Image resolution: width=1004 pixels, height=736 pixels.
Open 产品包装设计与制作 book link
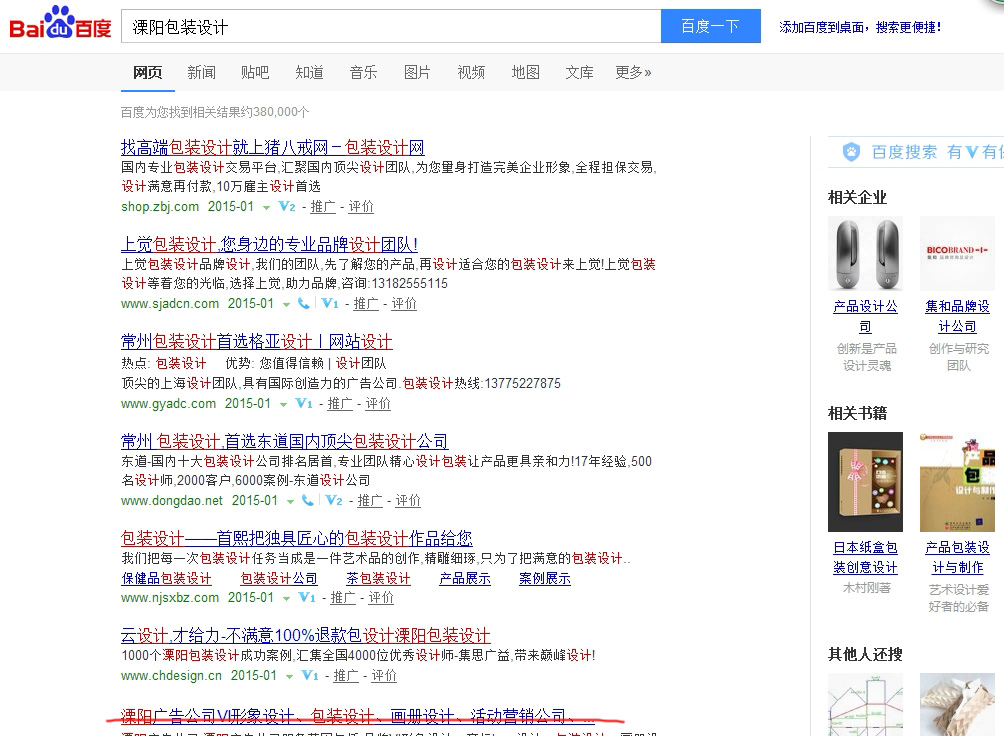(957, 557)
